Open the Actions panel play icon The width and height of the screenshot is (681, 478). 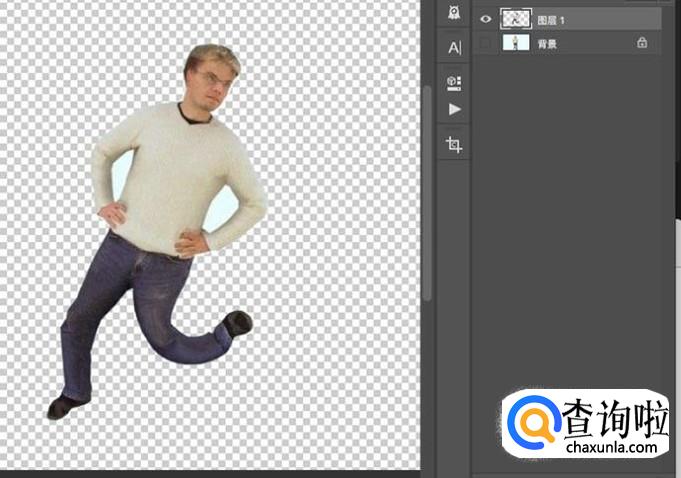pos(454,109)
